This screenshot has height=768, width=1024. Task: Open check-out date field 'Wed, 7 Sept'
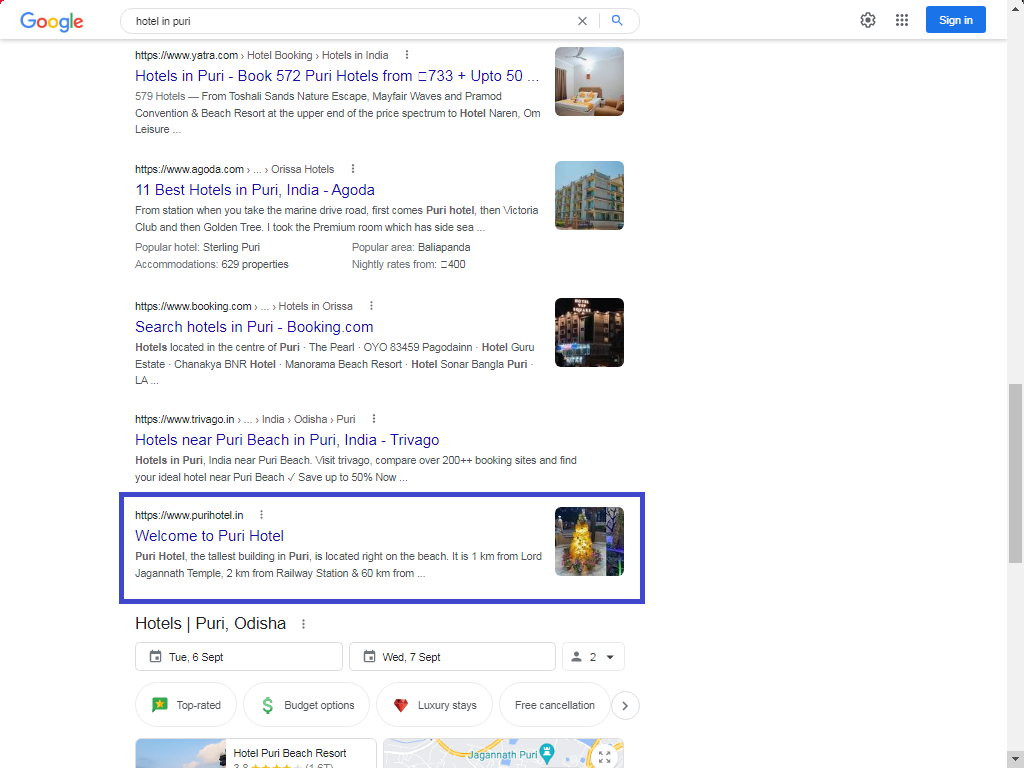[x=452, y=657]
